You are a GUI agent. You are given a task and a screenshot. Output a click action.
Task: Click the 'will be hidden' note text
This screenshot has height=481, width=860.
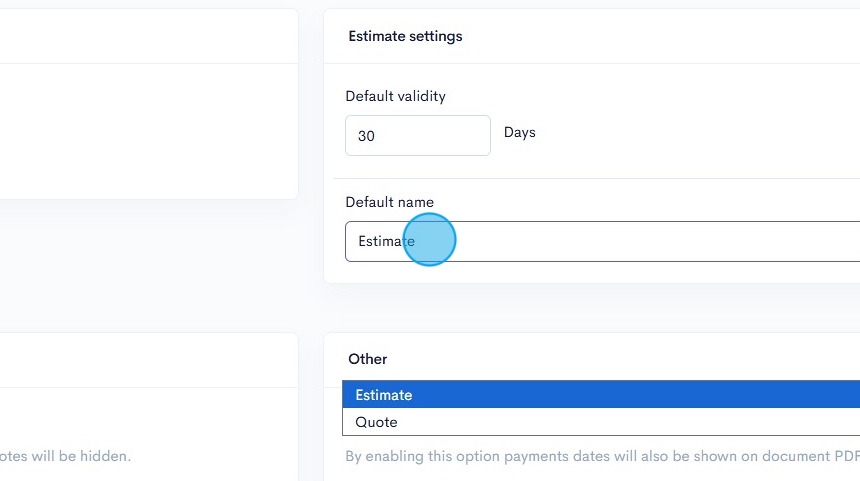[65, 456]
